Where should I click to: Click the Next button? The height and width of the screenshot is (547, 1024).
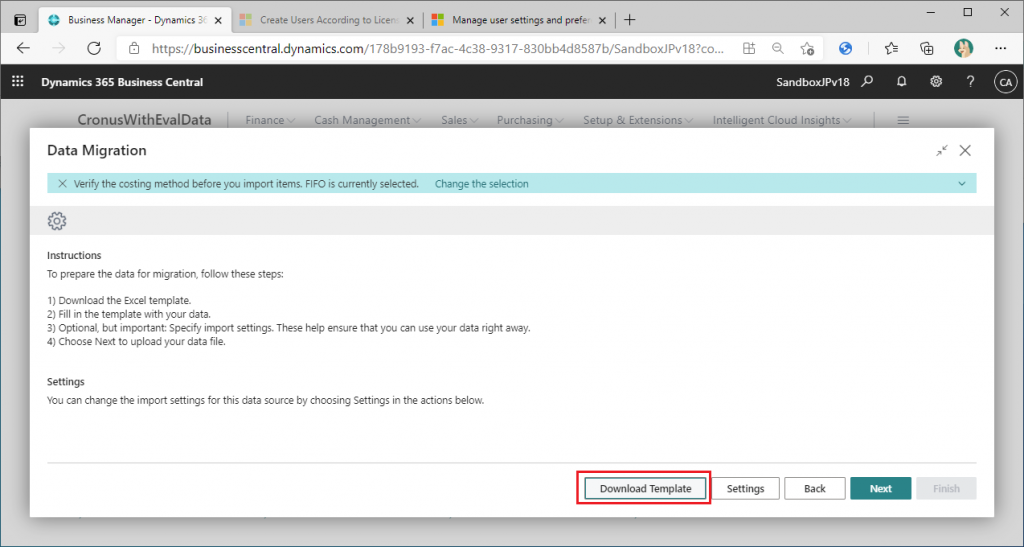pyautogui.click(x=880, y=488)
